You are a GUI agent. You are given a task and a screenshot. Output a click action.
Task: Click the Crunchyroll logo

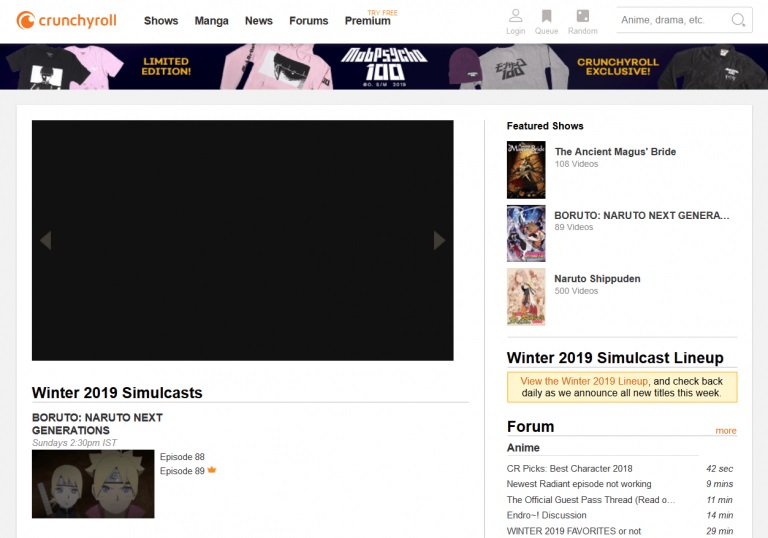tap(67, 21)
